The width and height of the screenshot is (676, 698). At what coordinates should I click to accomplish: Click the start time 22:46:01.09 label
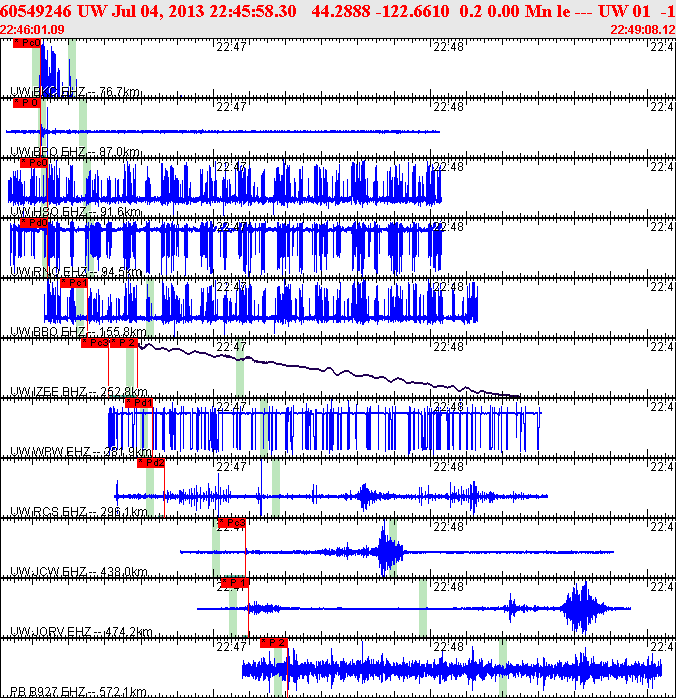(33, 29)
